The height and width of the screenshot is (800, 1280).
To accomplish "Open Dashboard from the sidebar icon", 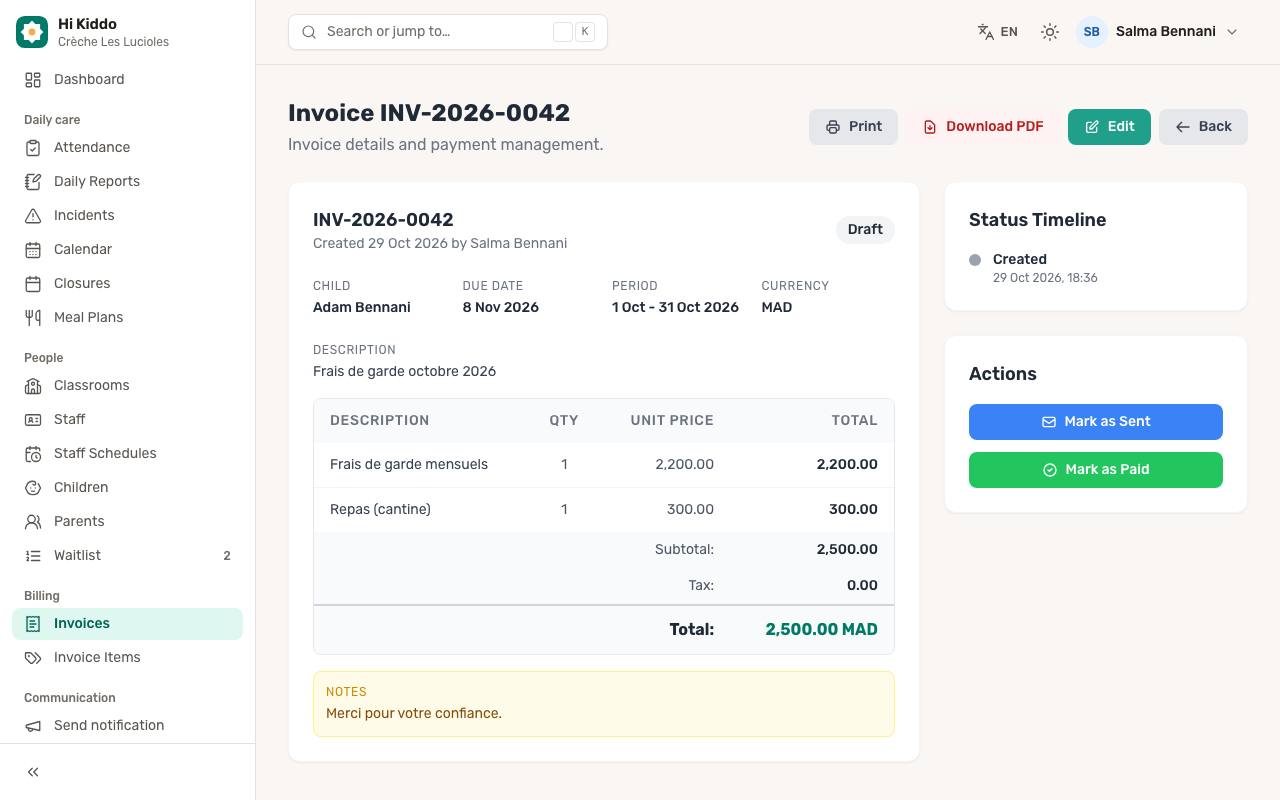I will coord(33,79).
